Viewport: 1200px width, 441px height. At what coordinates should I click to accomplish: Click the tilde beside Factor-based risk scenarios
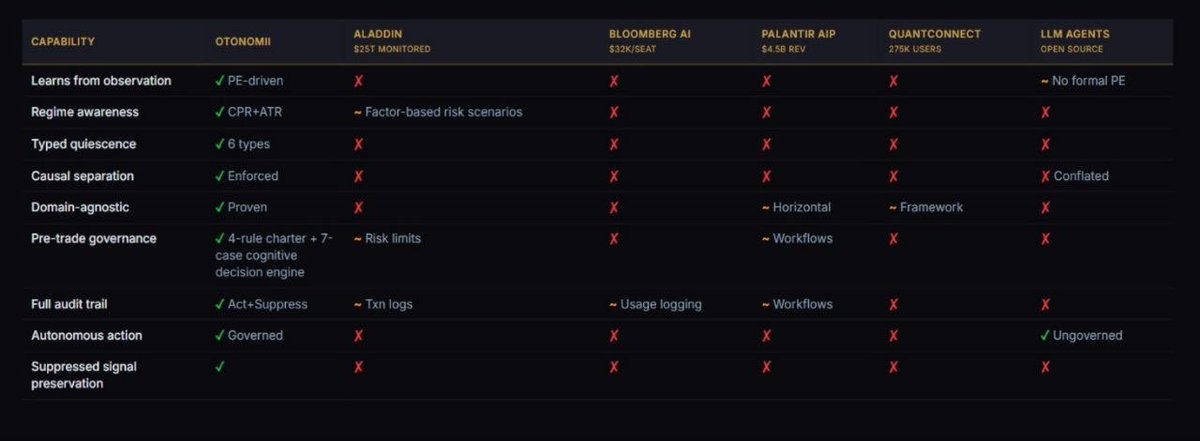point(357,112)
